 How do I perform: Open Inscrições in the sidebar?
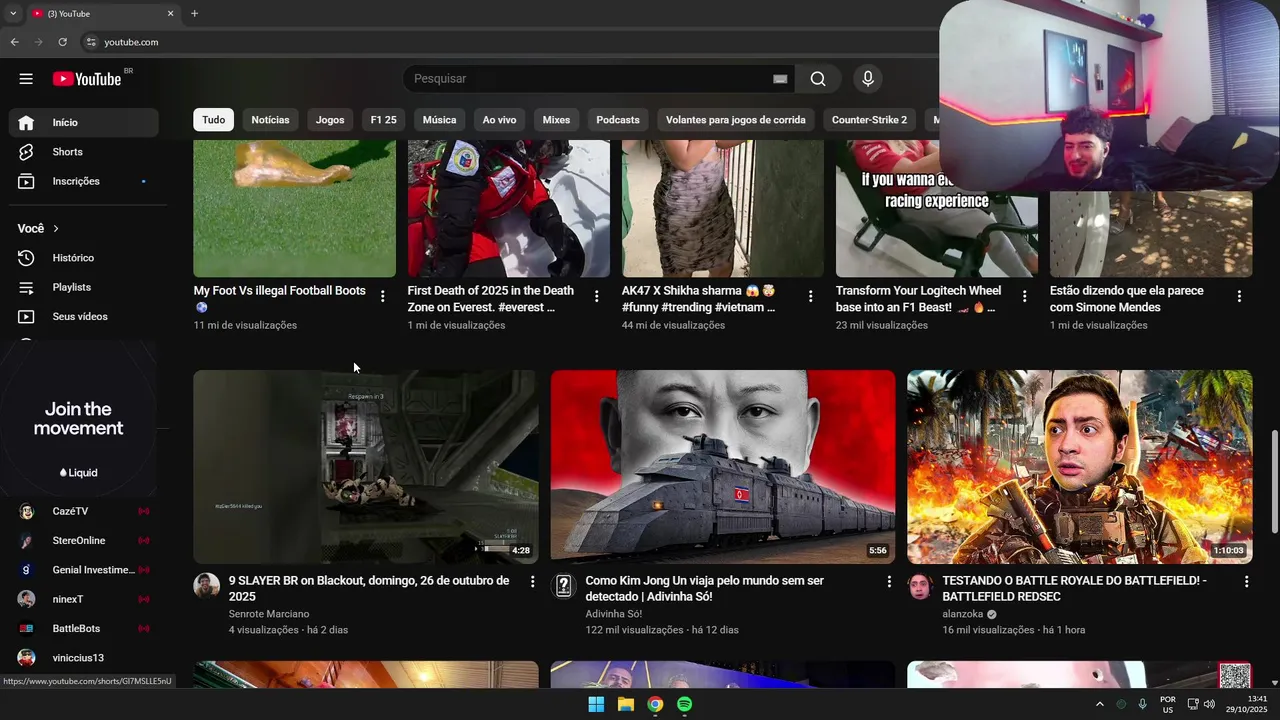[84, 181]
